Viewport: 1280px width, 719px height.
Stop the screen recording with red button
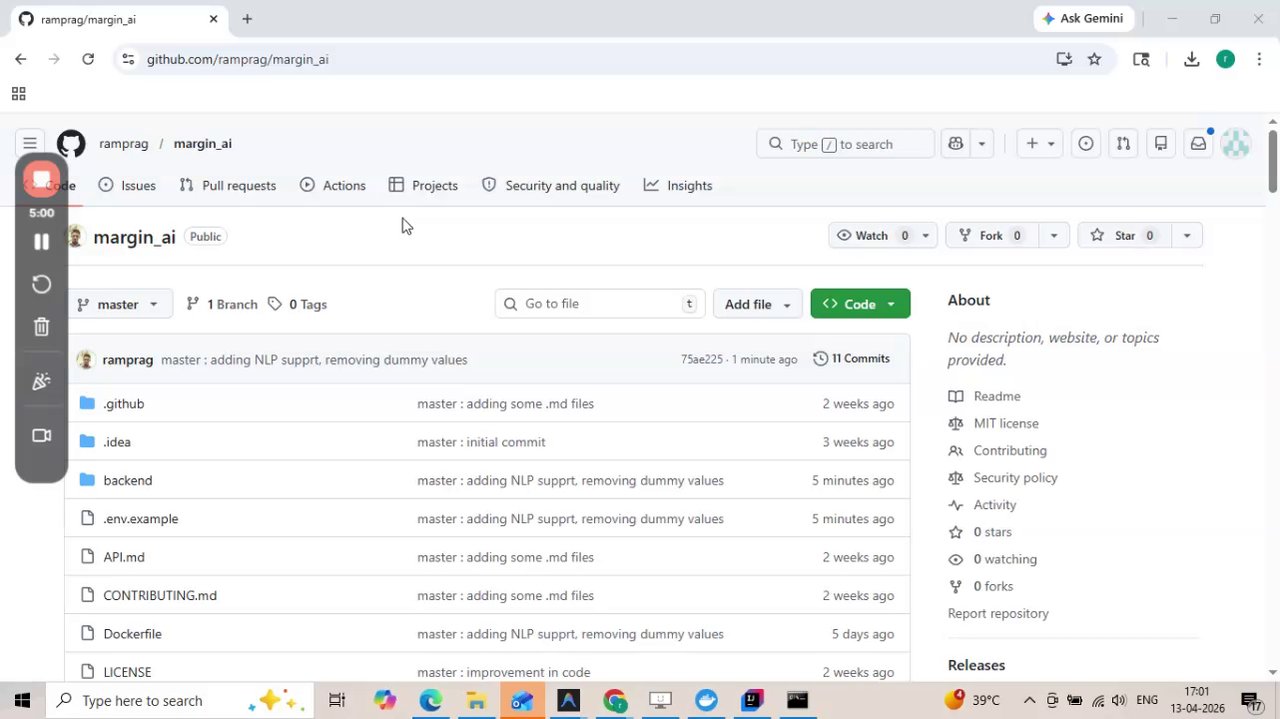tap(41, 180)
